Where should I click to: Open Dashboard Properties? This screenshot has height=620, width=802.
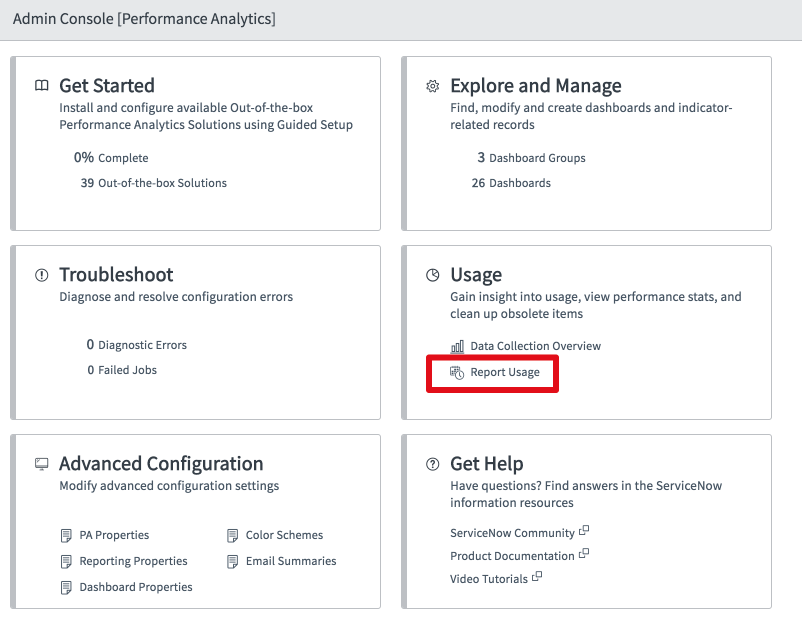click(x=136, y=587)
